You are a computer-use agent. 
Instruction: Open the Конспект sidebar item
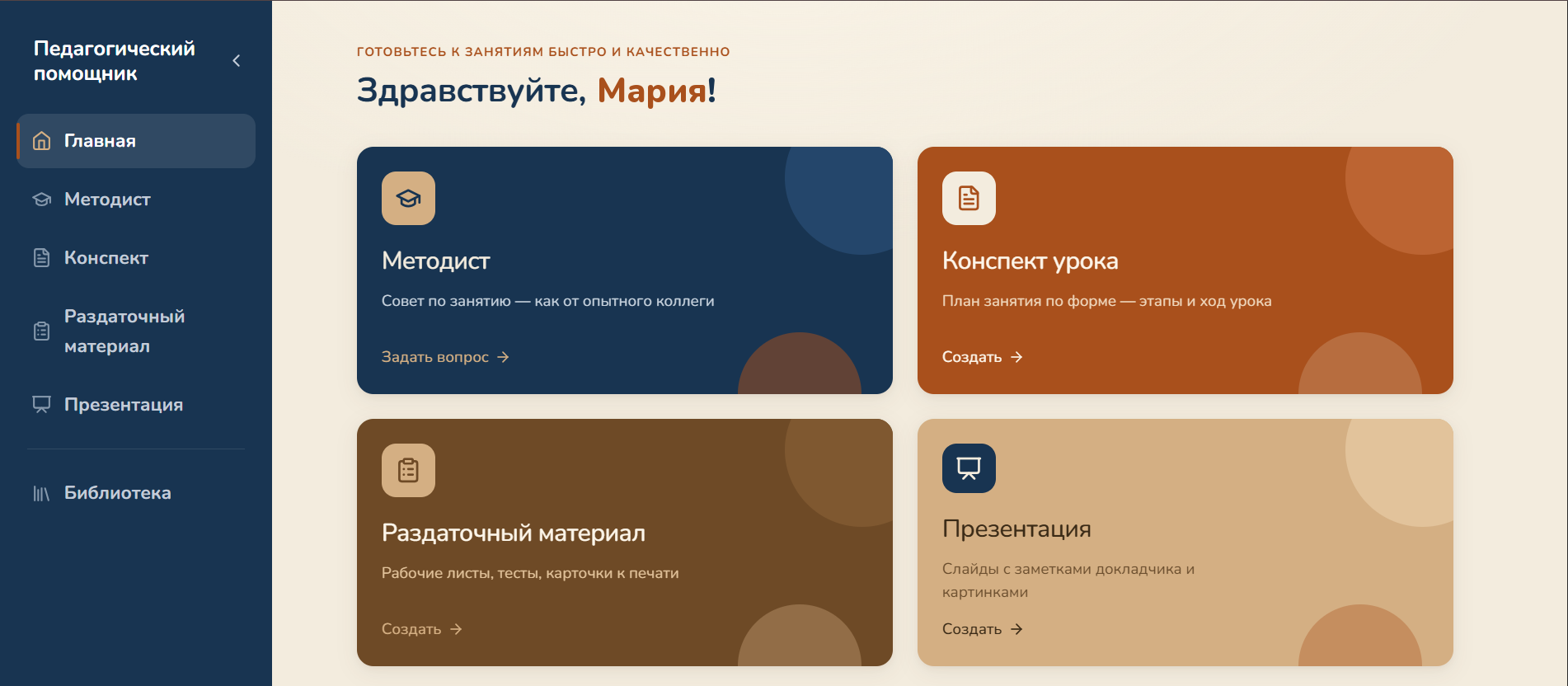coord(136,258)
